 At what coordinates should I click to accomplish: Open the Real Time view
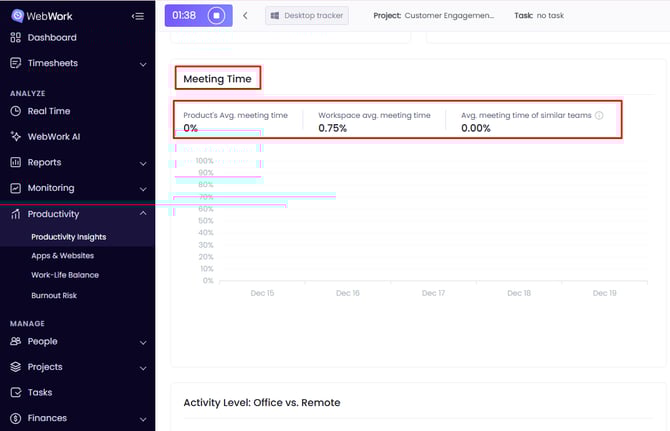48,111
